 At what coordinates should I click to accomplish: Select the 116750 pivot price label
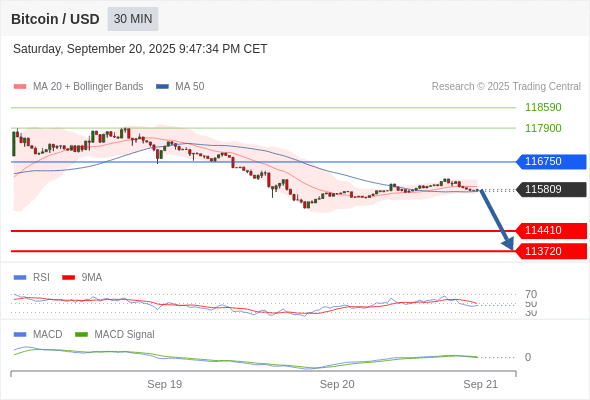(x=551, y=161)
